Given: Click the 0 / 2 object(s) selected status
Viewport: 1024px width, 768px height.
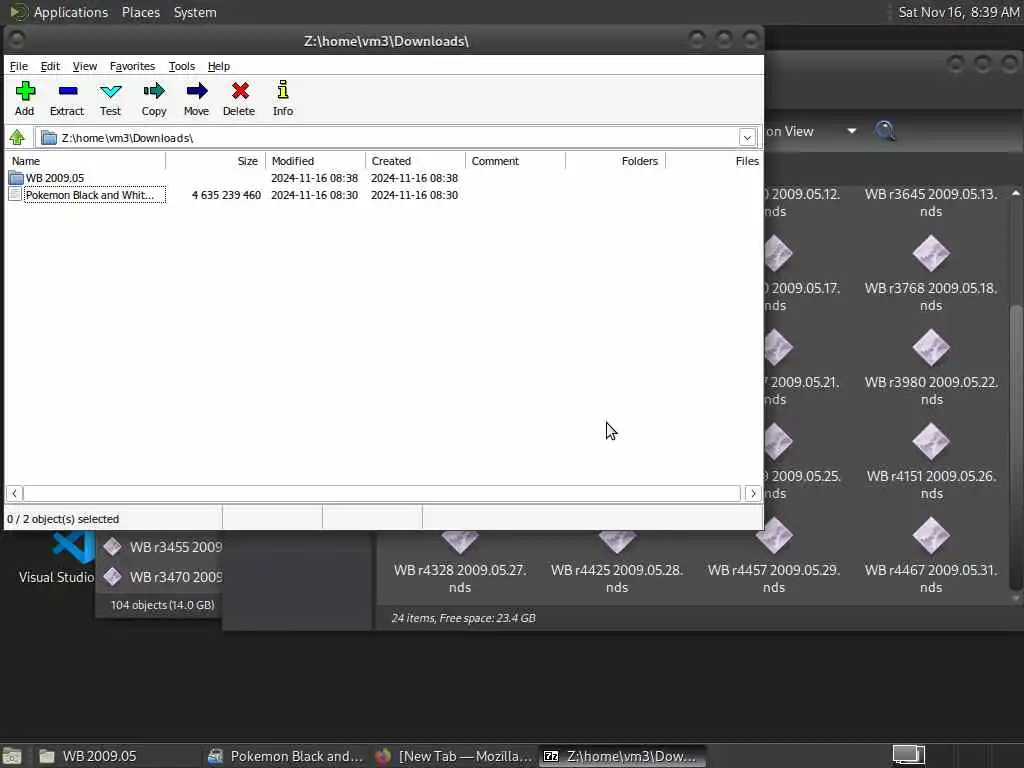Looking at the screenshot, I should point(63,519).
